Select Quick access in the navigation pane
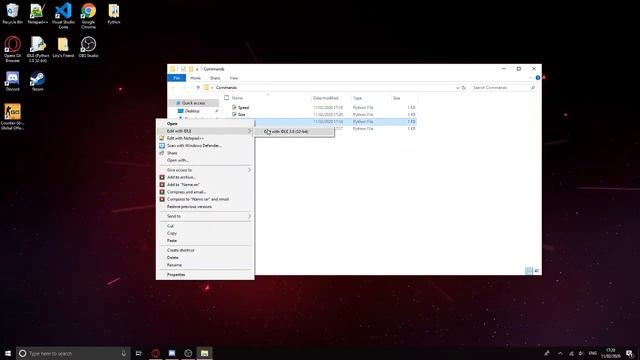Viewport: 640px width, 360px height. 193,103
